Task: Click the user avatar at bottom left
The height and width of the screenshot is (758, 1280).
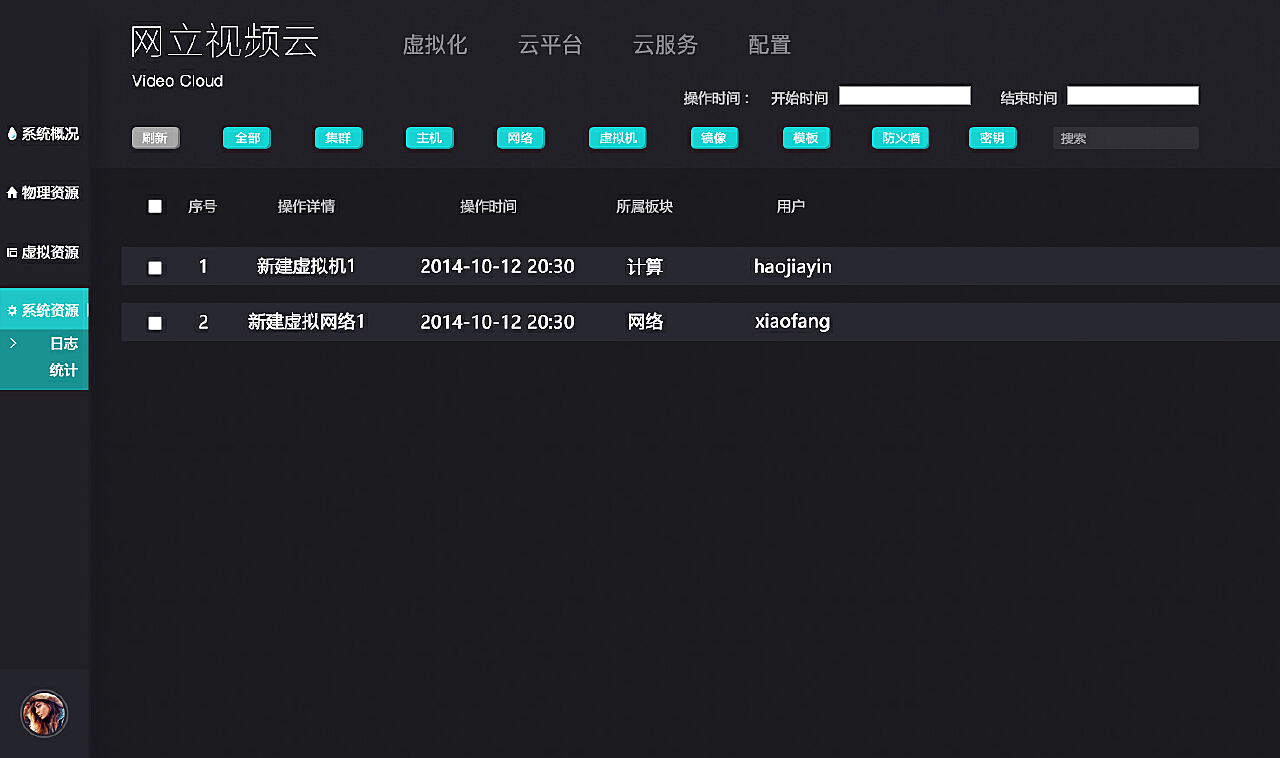Action: [44, 714]
